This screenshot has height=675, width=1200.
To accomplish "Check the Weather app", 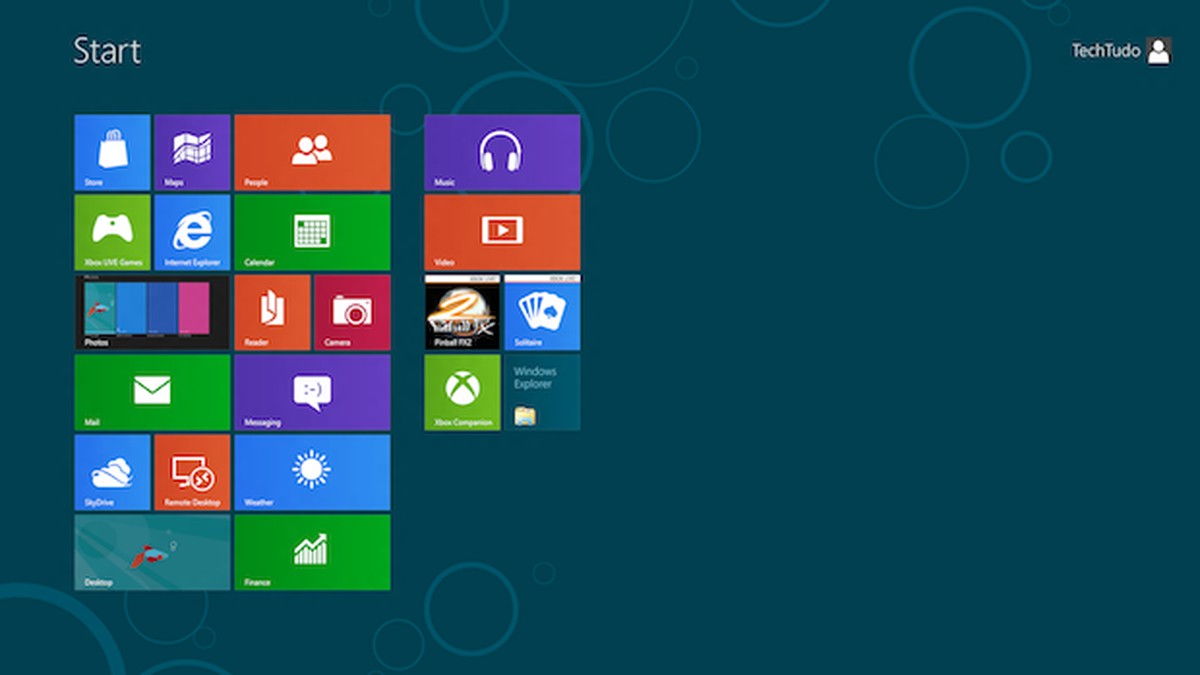I will [x=312, y=472].
